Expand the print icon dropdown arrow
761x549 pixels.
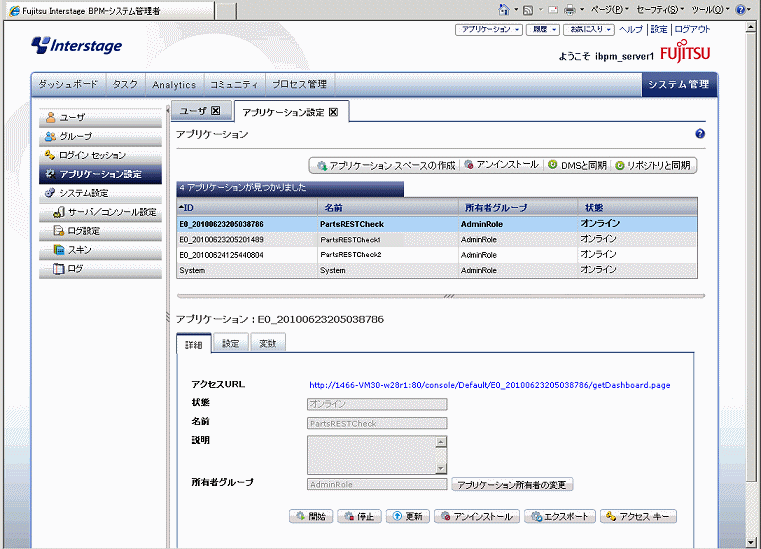[582, 10]
